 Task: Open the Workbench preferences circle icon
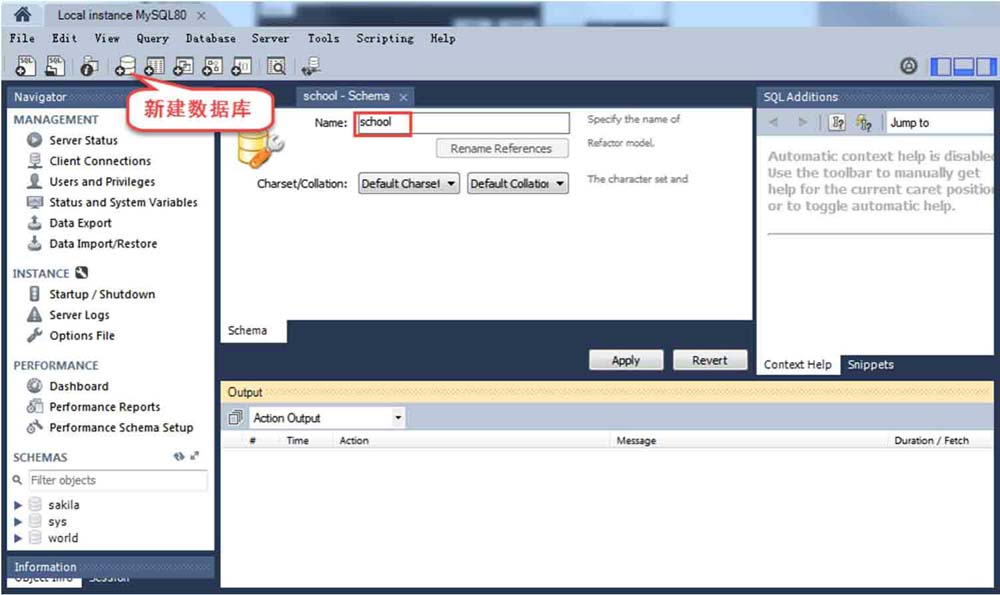909,66
